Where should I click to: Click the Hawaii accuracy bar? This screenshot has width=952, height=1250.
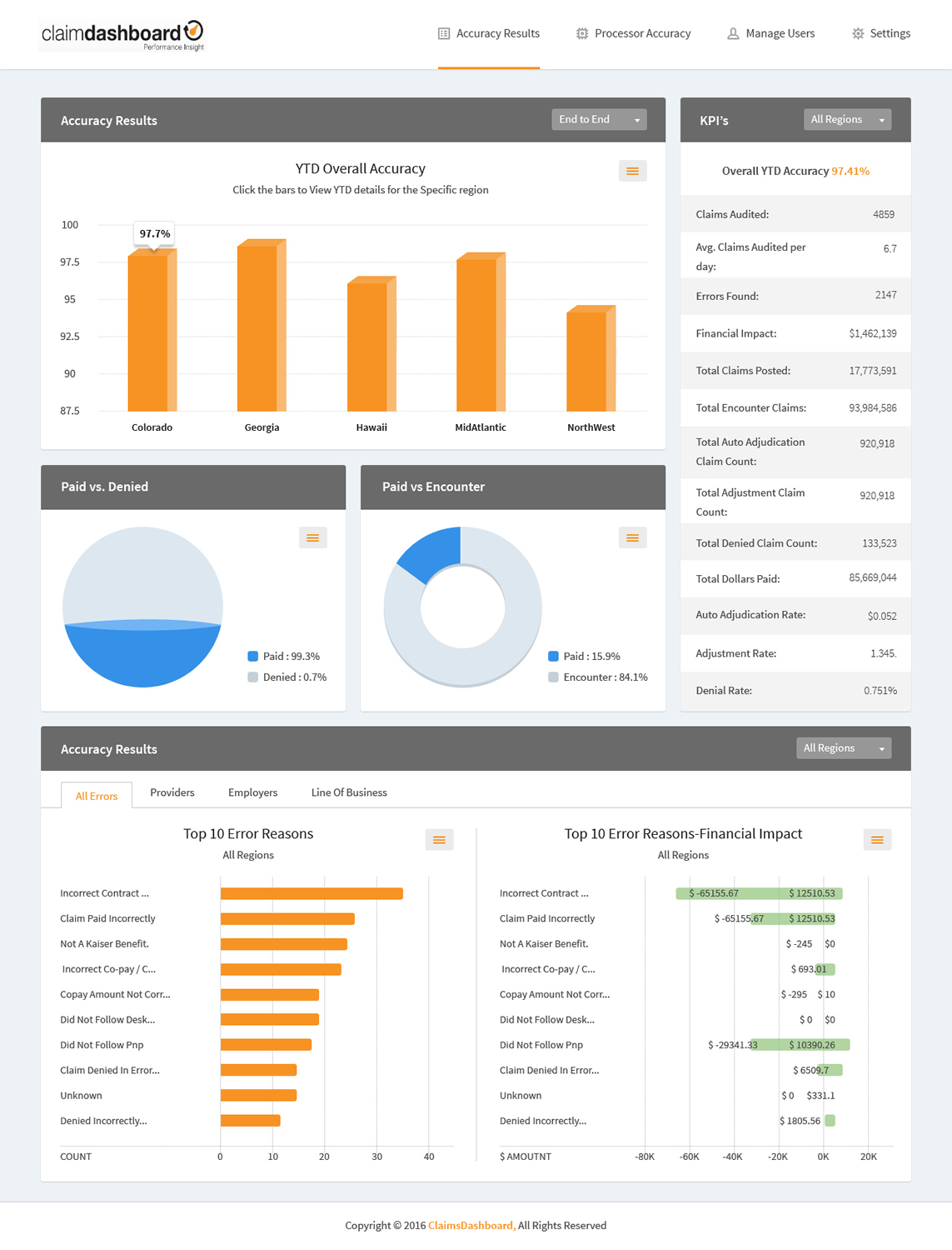(371, 343)
